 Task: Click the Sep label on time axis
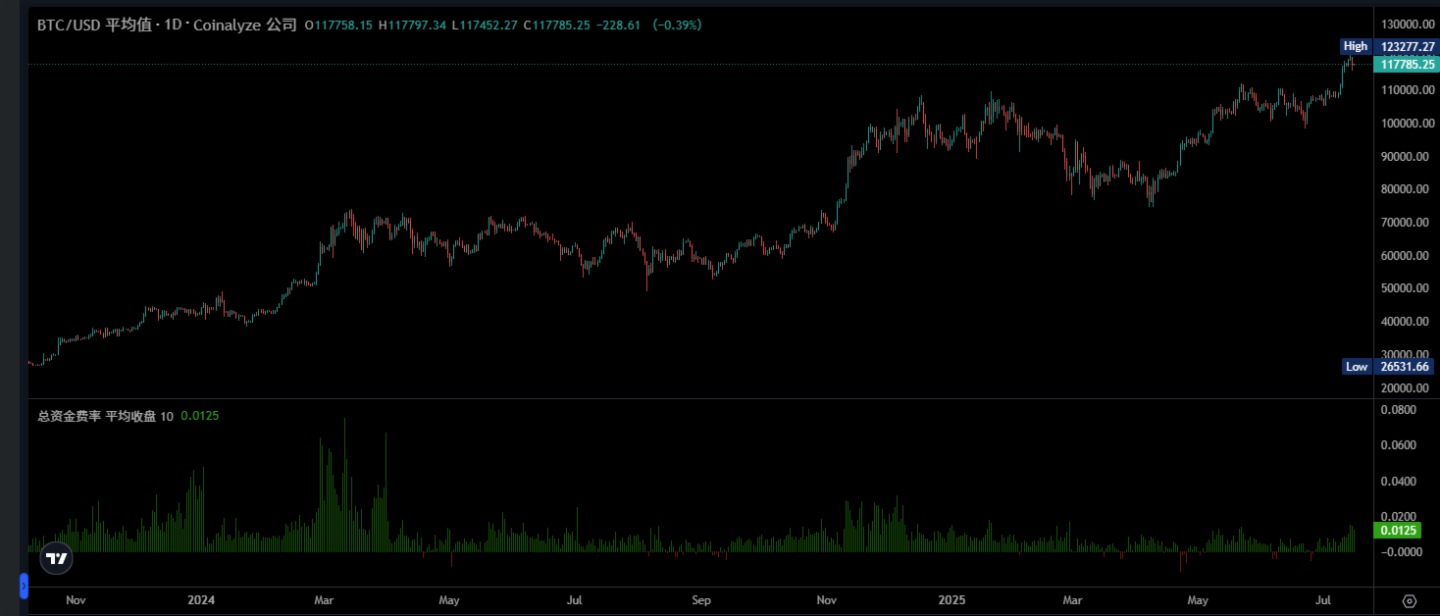point(701,601)
